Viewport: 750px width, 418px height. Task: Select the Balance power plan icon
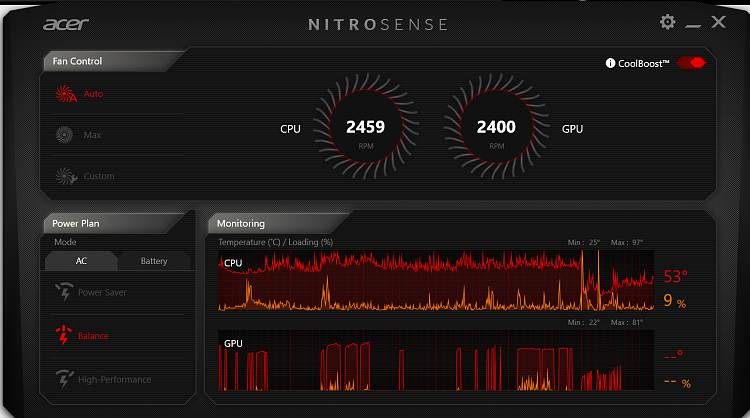(x=63, y=335)
